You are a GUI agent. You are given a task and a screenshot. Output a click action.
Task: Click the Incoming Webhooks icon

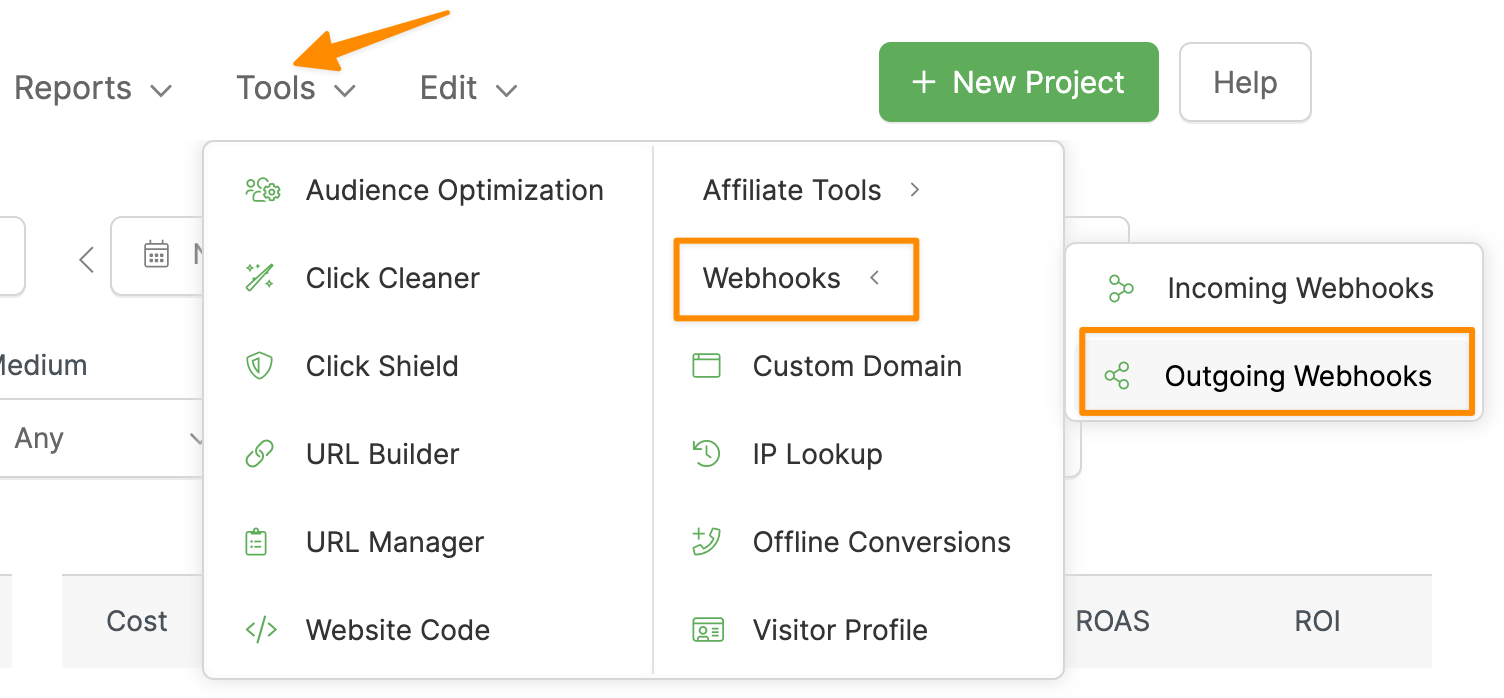[x=1121, y=289]
